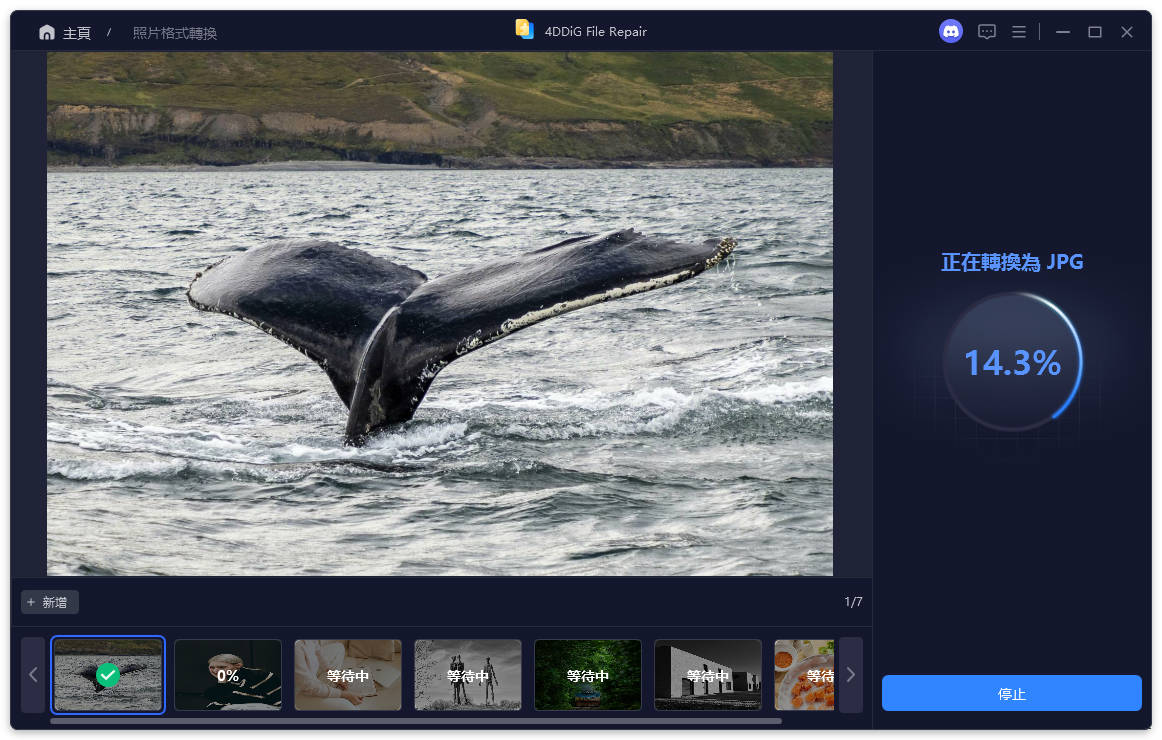Click the 新增 button to add photos
The width and height of the screenshot is (1162, 740).
click(x=50, y=602)
